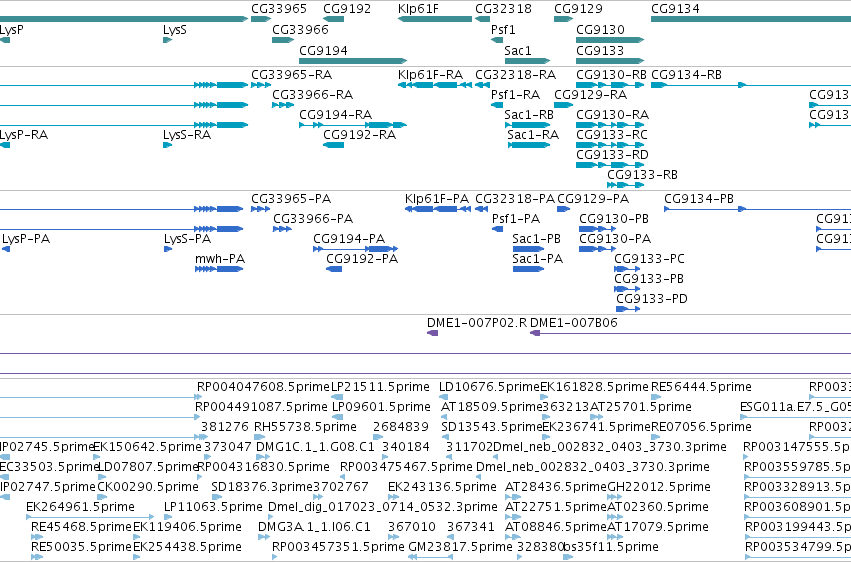The width and height of the screenshot is (851, 562).
Task: Select protein CG33965-PA
Action: (x=291, y=199)
